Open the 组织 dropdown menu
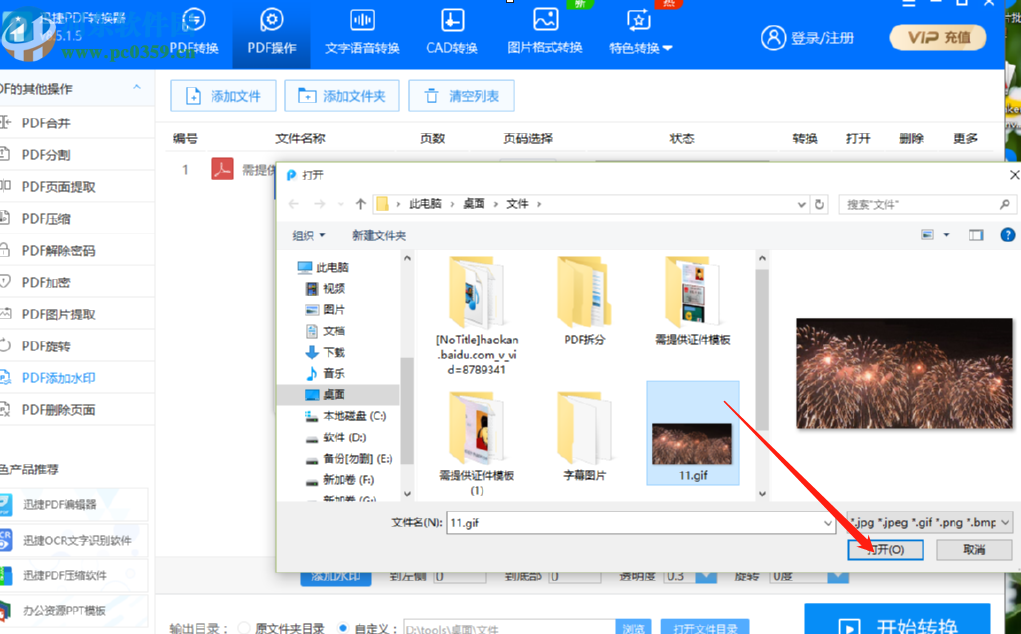Screen dimensions: 1021x634 (x=309, y=236)
